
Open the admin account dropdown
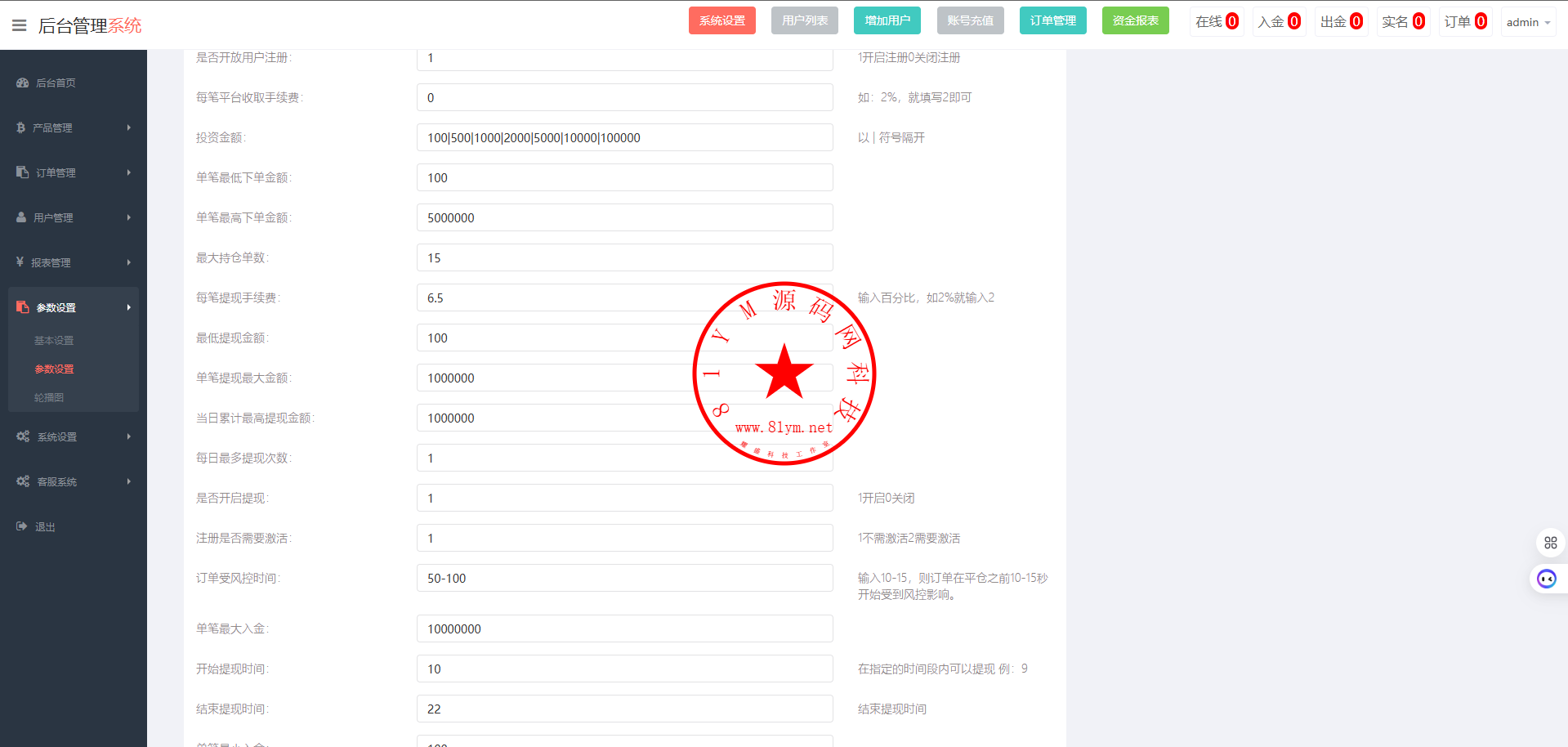[x=1528, y=22]
